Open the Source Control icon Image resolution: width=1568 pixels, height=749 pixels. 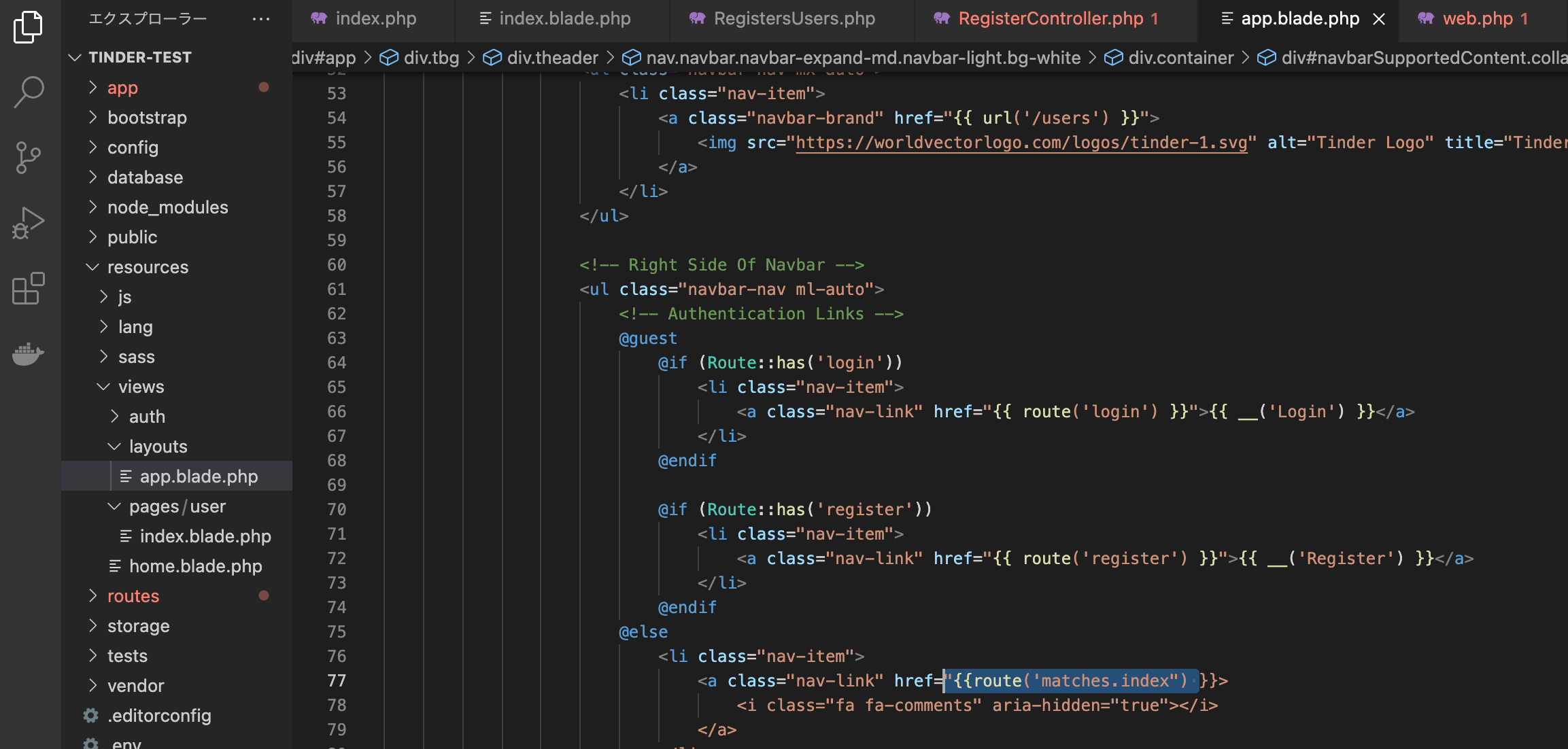click(27, 157)
